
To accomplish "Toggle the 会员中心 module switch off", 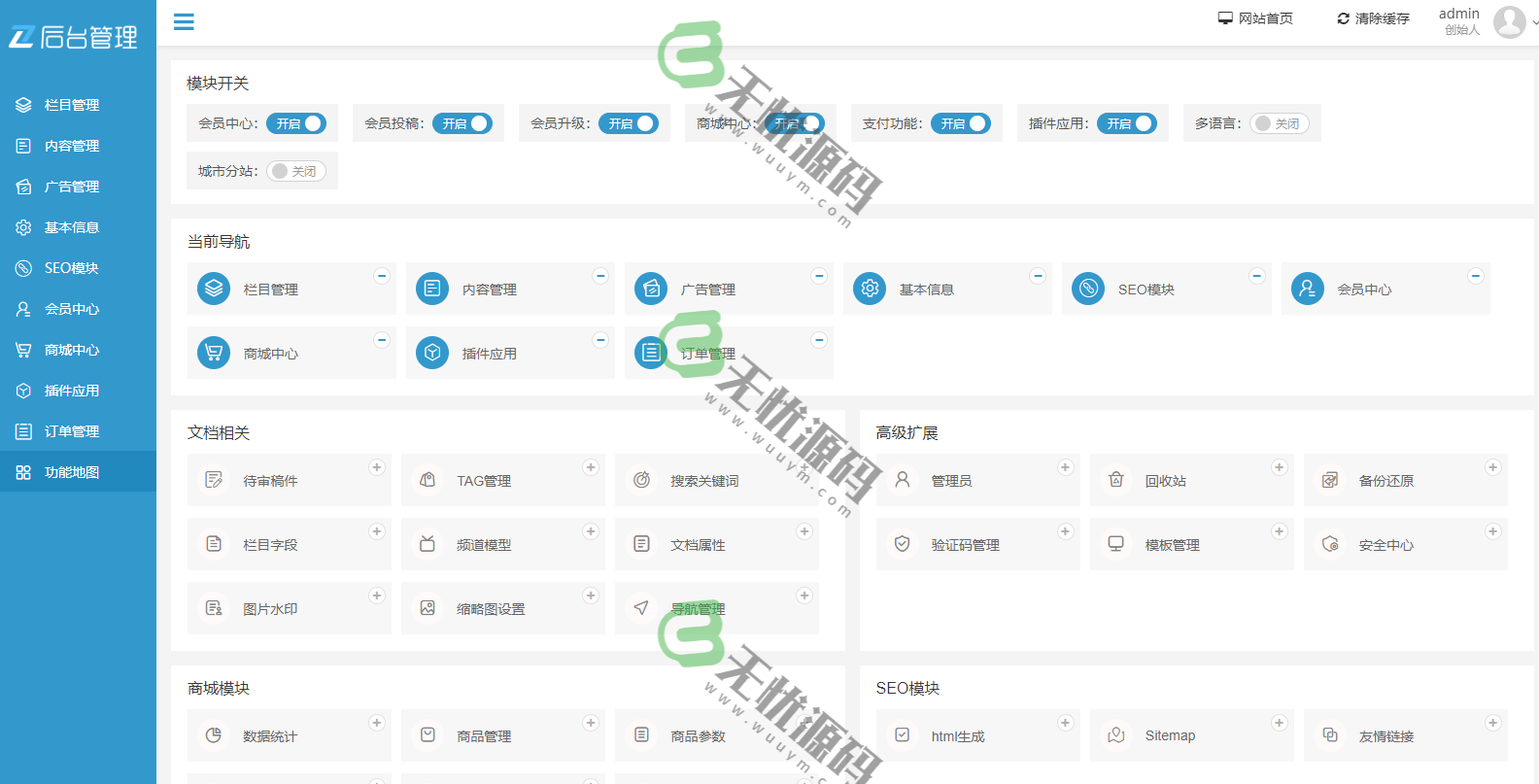I will pos(296,123).
